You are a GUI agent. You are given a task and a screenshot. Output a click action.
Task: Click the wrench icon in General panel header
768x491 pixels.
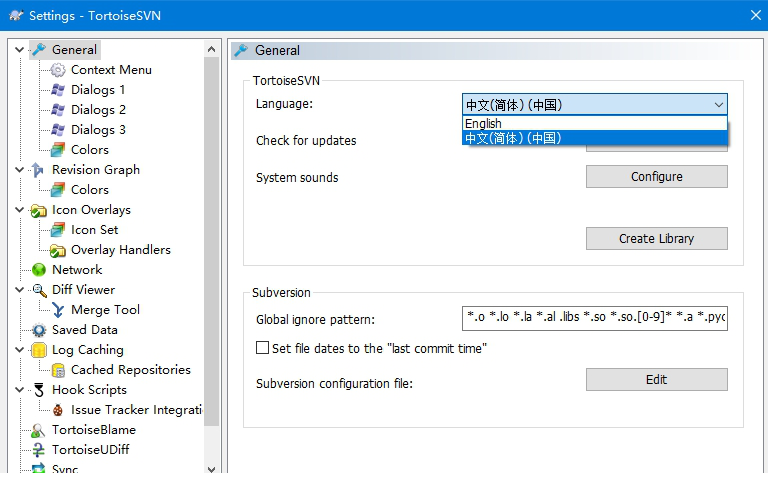click(x=241, y=50)
